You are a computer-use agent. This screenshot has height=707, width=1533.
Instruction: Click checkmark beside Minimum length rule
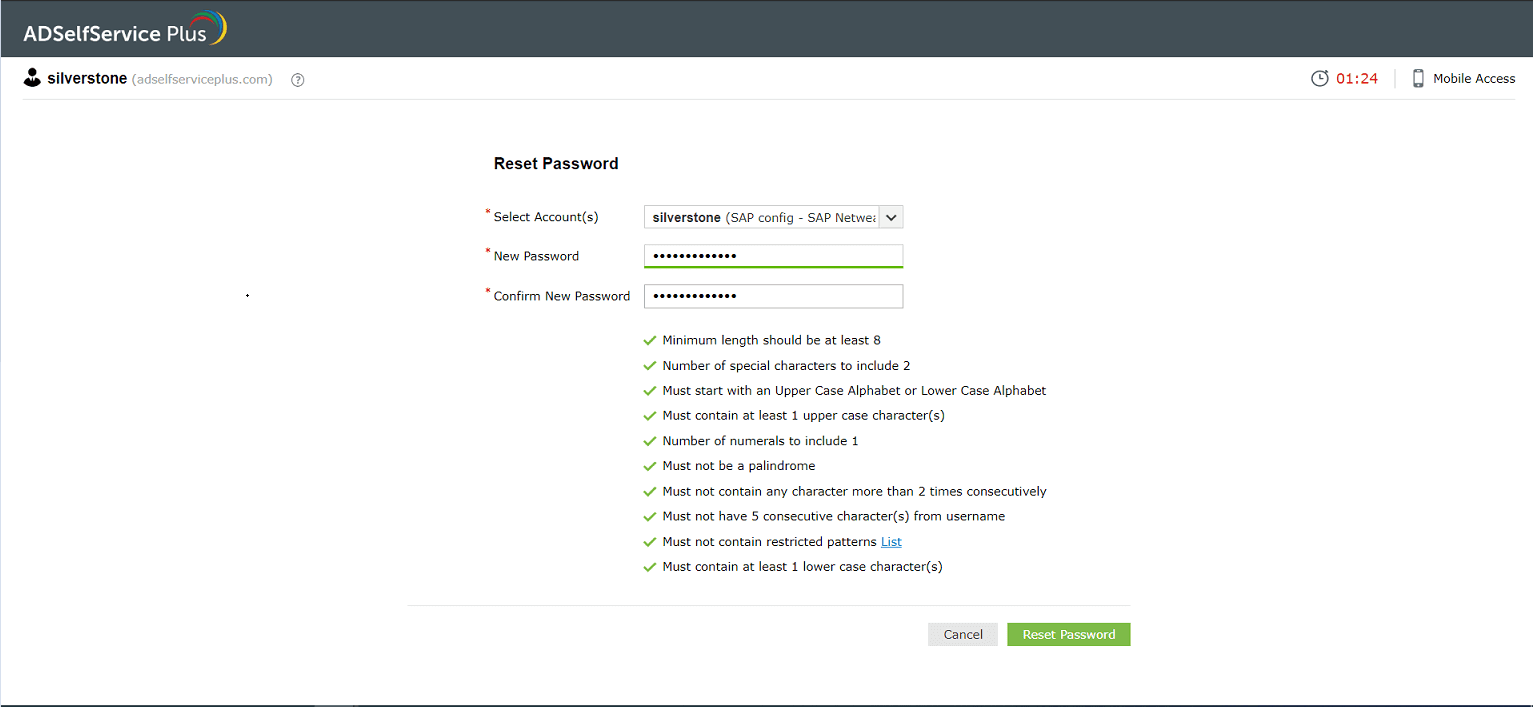650,341
